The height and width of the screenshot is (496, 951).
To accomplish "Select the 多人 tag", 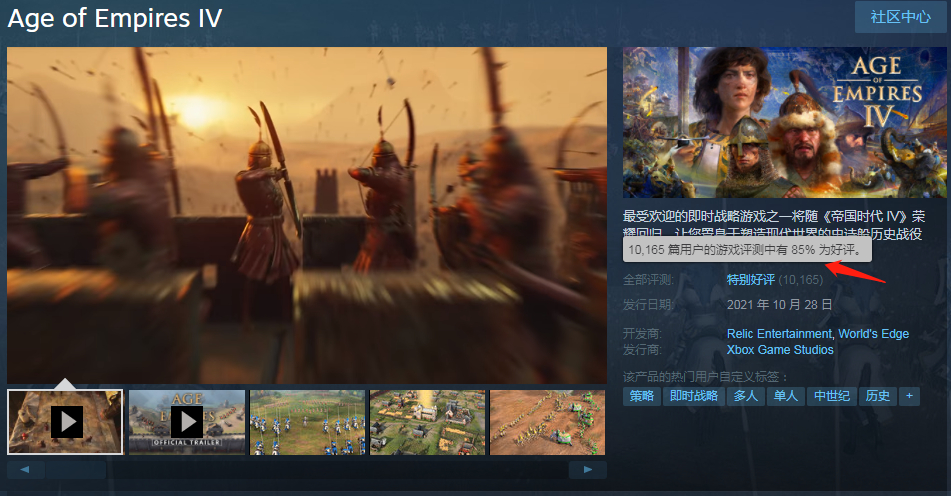I will click(x=746, y=396).
